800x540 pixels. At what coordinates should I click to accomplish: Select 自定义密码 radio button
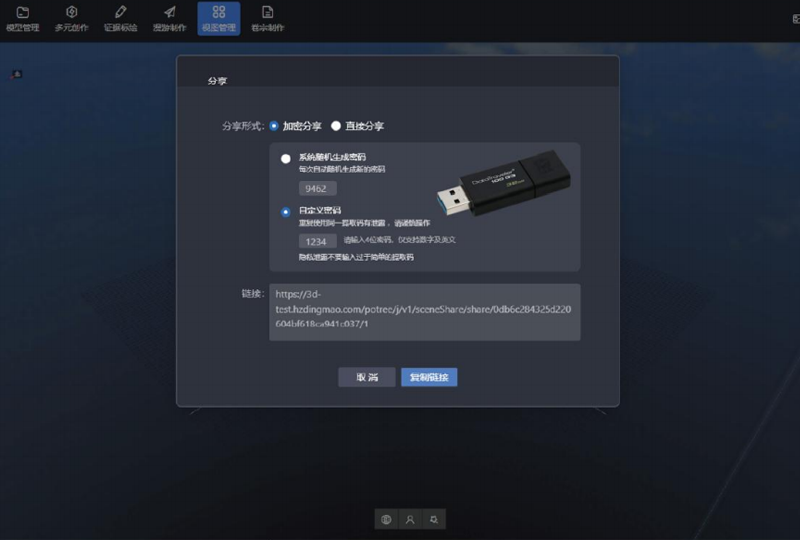(286, 211)
